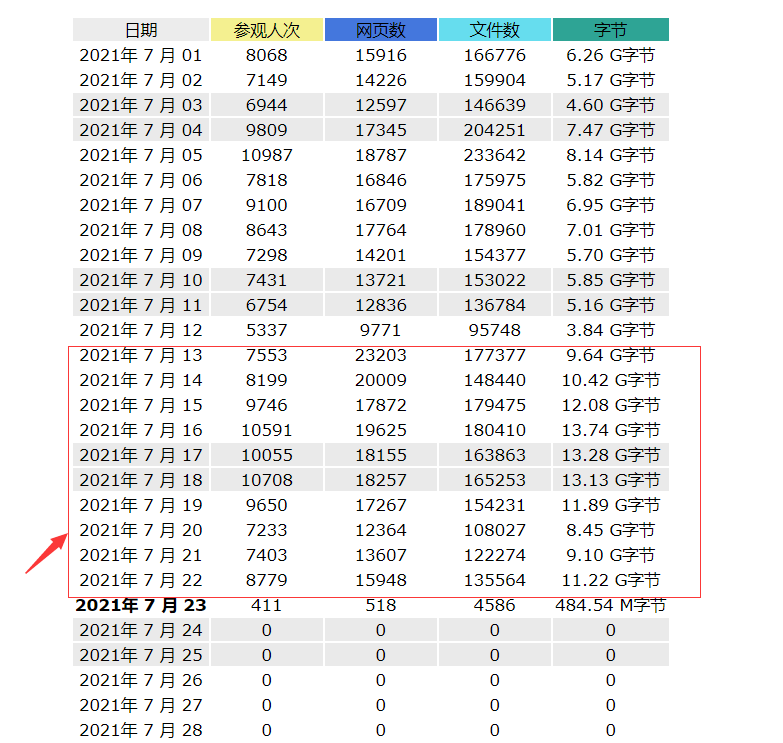Viewport: 783px width, 743px height.
Task: Select the files value 4586
Action: click(494, 605)
